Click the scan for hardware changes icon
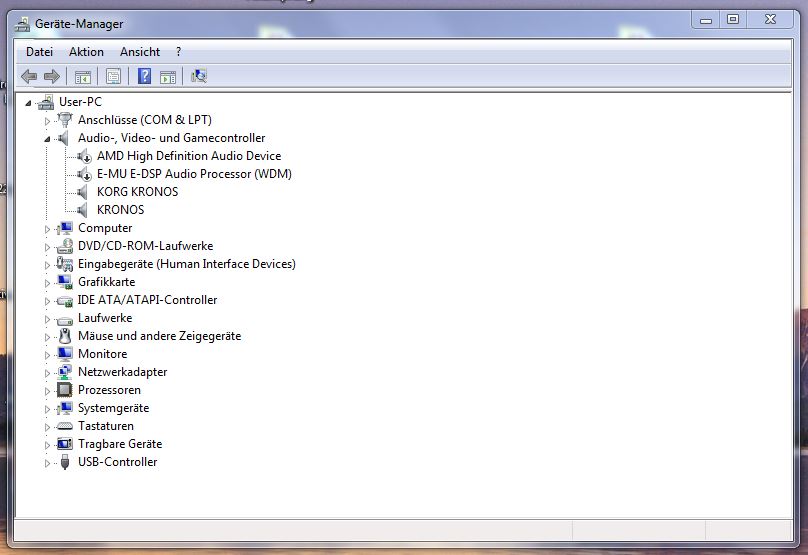 click(x=199, y=76)
